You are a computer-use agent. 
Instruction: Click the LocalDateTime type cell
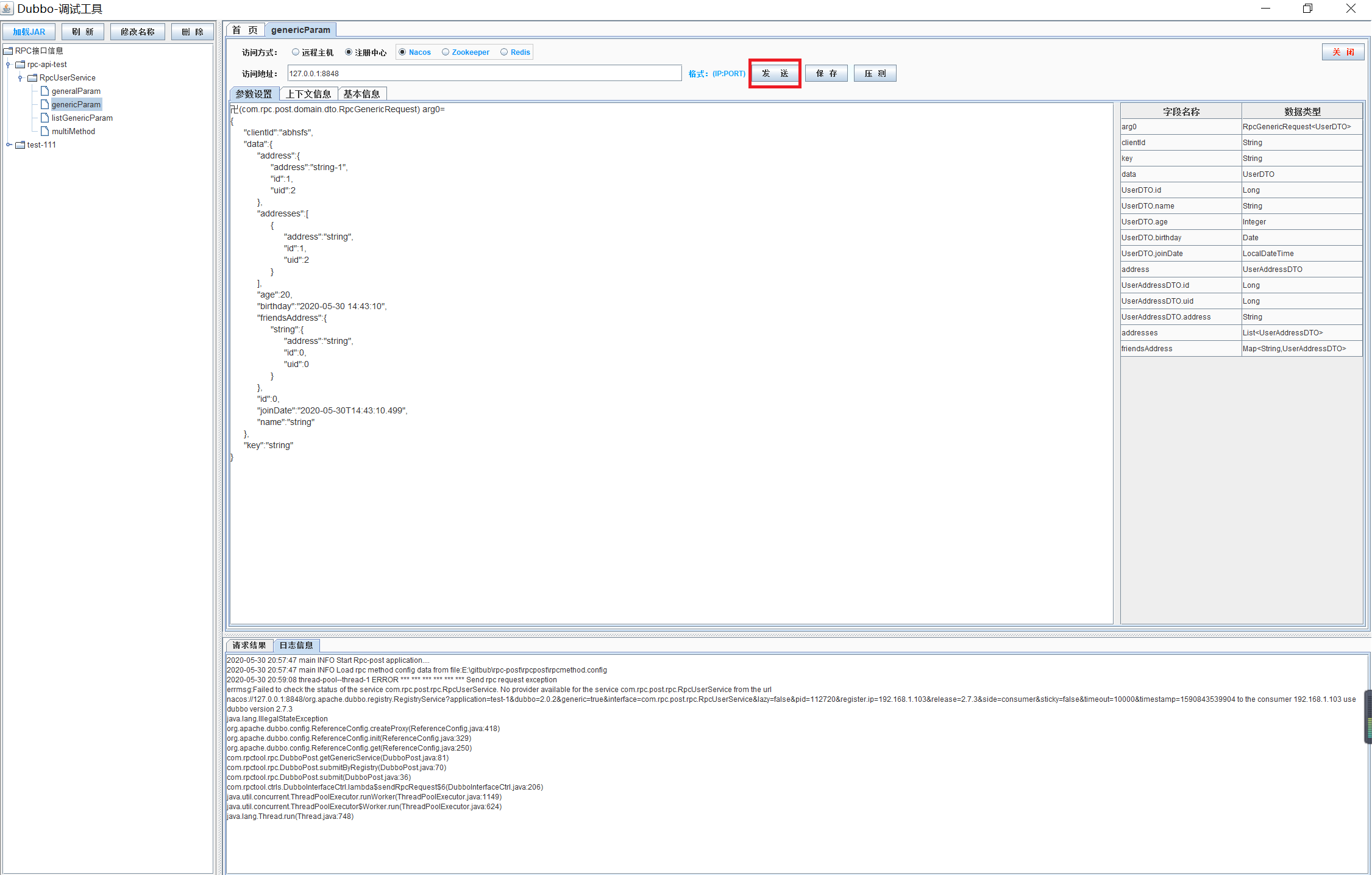[1302, 253]
